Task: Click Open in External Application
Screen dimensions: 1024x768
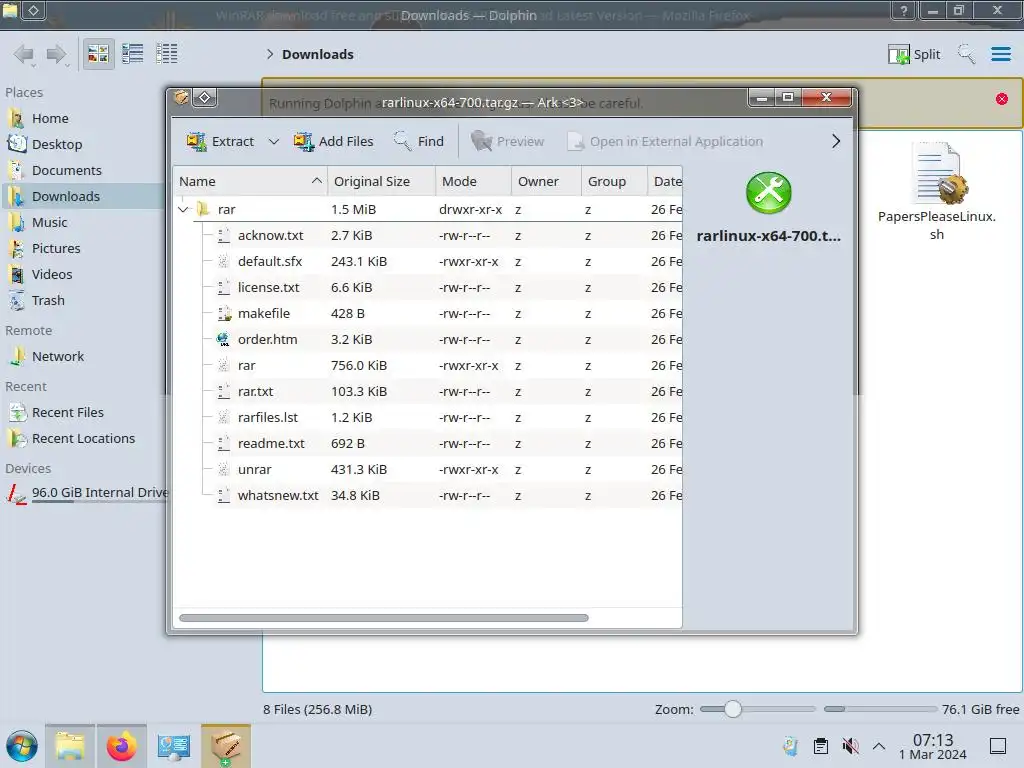Action: coord(665,141)
